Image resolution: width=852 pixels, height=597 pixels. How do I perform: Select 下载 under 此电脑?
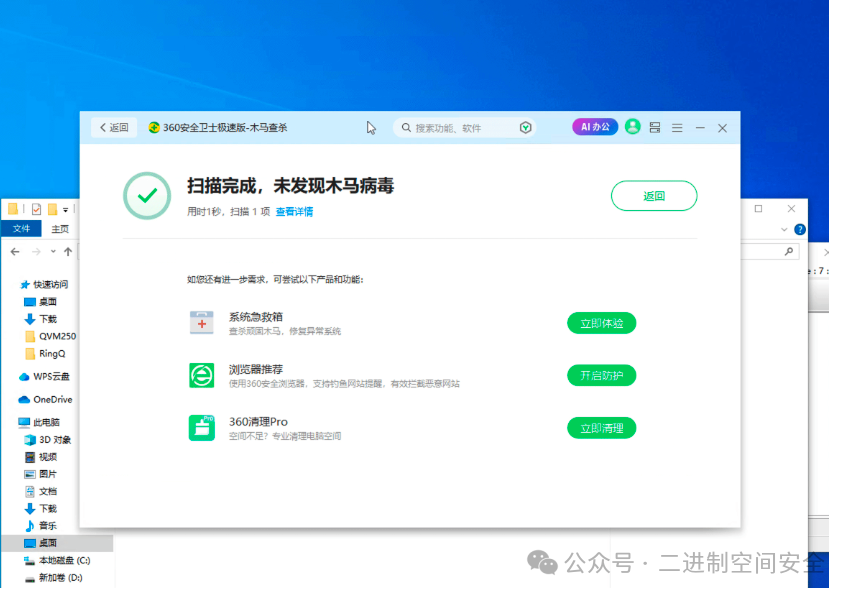[x=41, y=508]
